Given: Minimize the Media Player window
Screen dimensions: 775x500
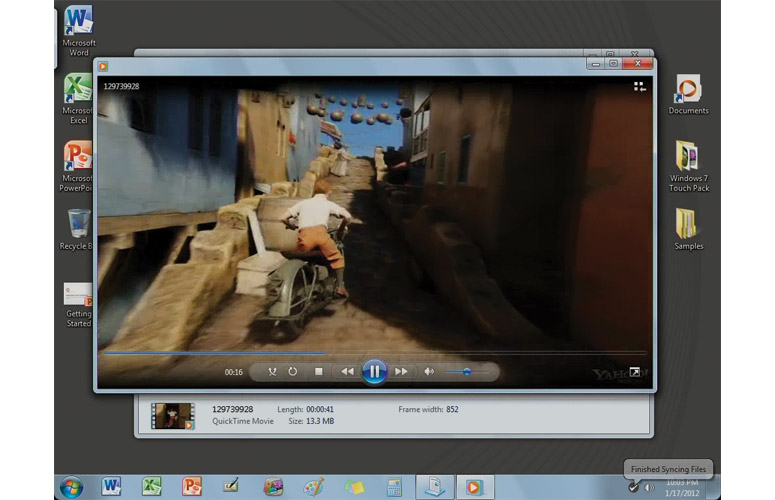Looking at the screenshot, I should (x=596, y=64).
